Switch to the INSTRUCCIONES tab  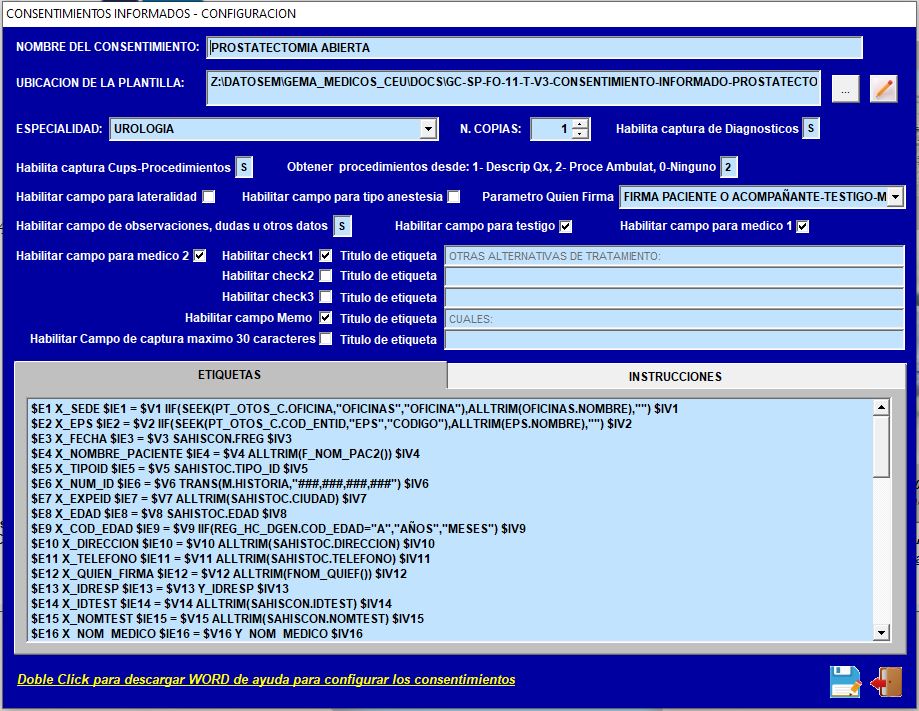(x=676, y=376)
